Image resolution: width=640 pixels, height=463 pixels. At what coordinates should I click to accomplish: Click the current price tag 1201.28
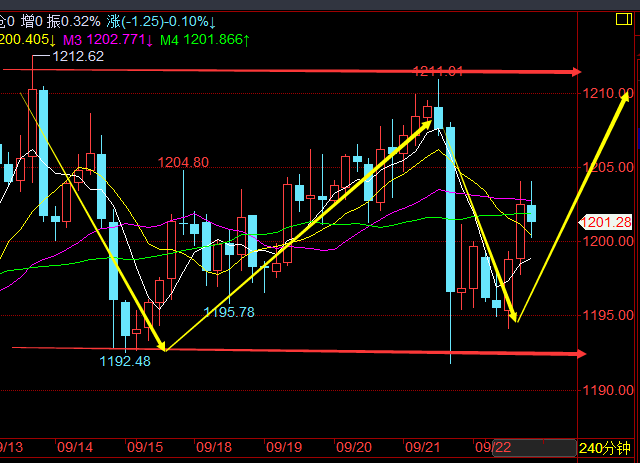tap(606, 222)
